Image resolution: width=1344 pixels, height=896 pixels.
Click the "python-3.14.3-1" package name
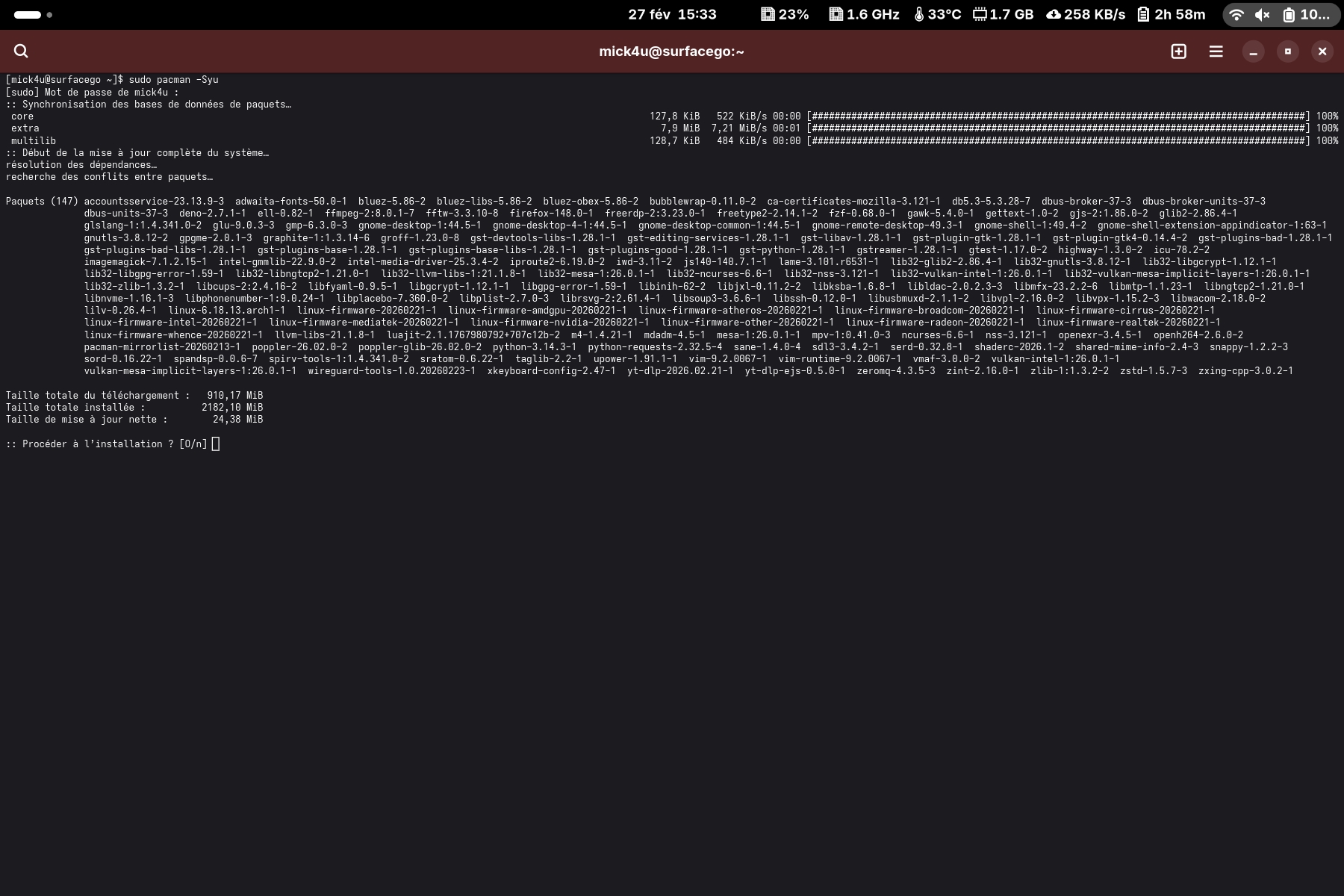click(x=535, y=347)
